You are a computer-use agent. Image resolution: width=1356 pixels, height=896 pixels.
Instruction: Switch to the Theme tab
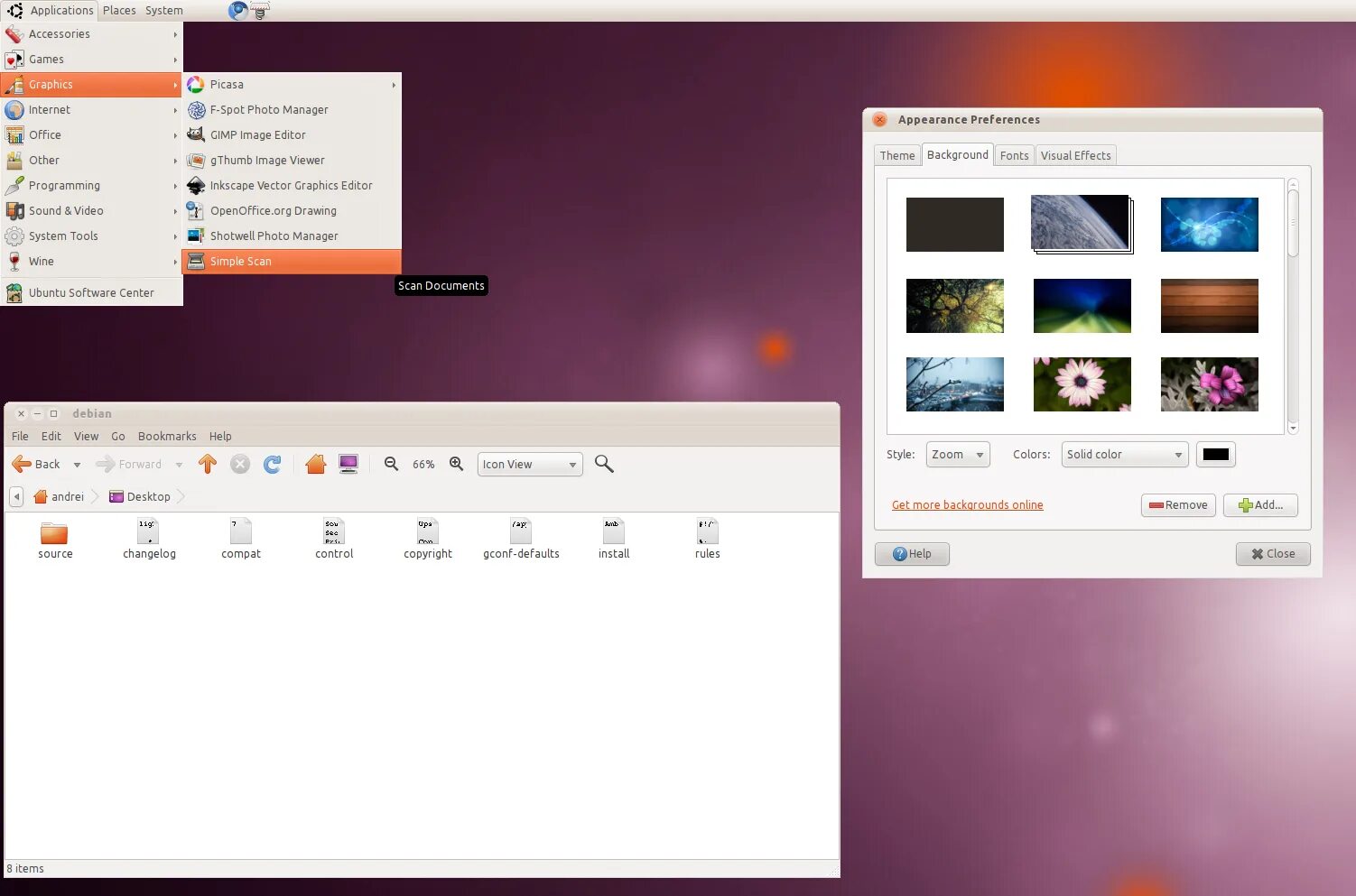click(x=897, y=155)
